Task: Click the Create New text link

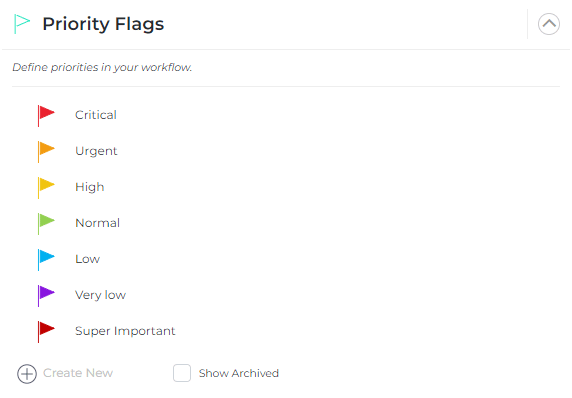Action: (78, 373)
